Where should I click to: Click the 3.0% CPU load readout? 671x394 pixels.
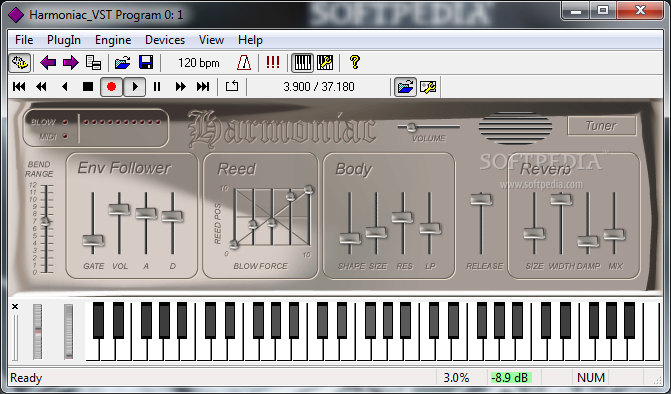456,378
